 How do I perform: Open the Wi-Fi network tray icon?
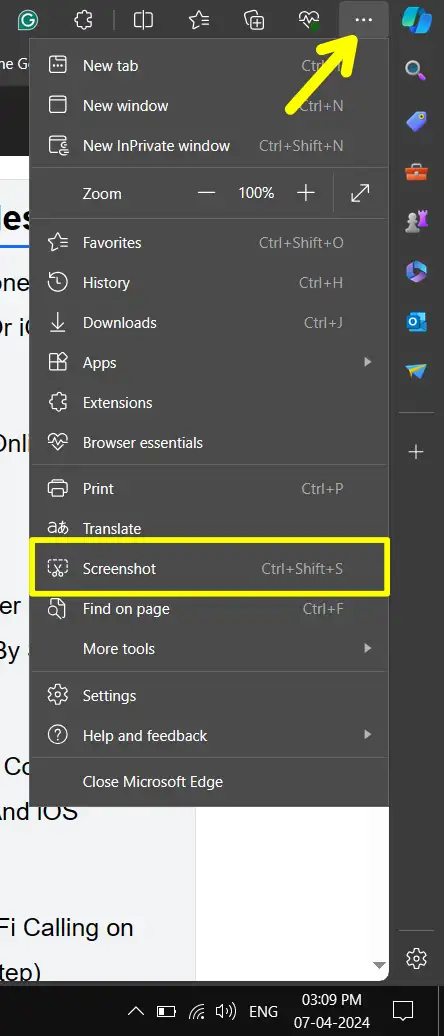click(x=196, y=1011)
